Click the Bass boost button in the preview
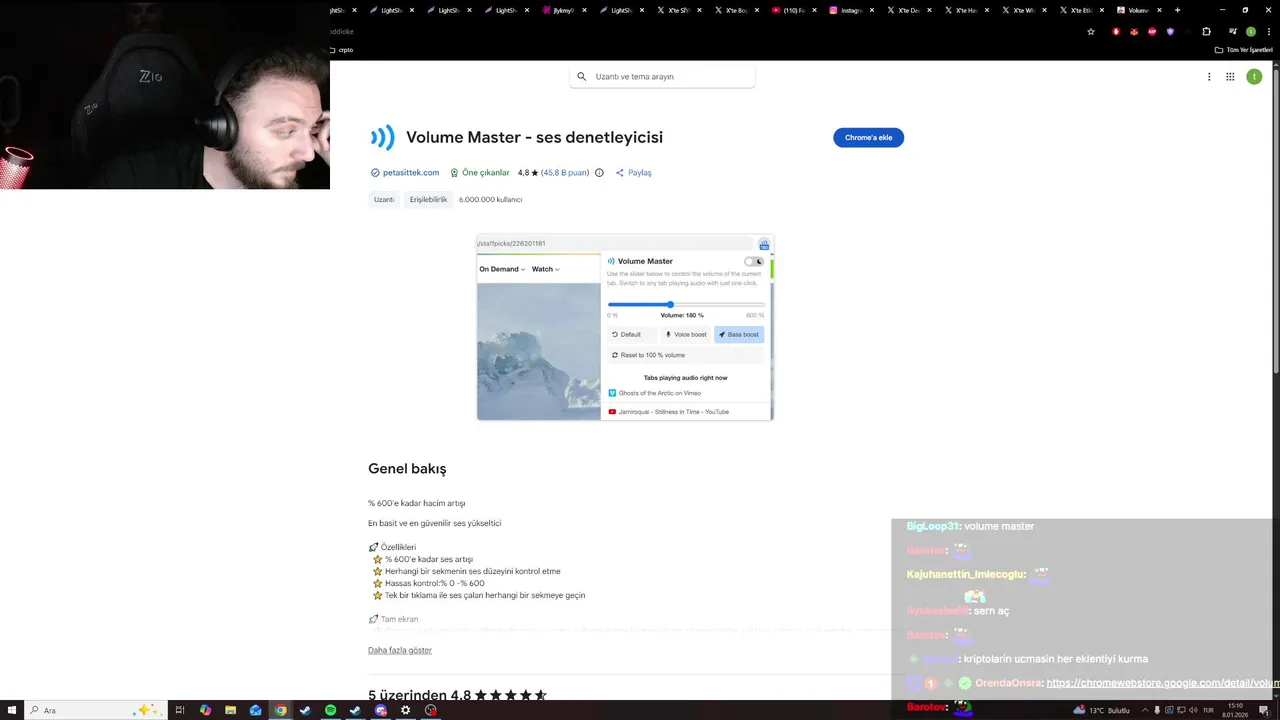This screenshot has height=720, width=1280. (x=739, y=334)
